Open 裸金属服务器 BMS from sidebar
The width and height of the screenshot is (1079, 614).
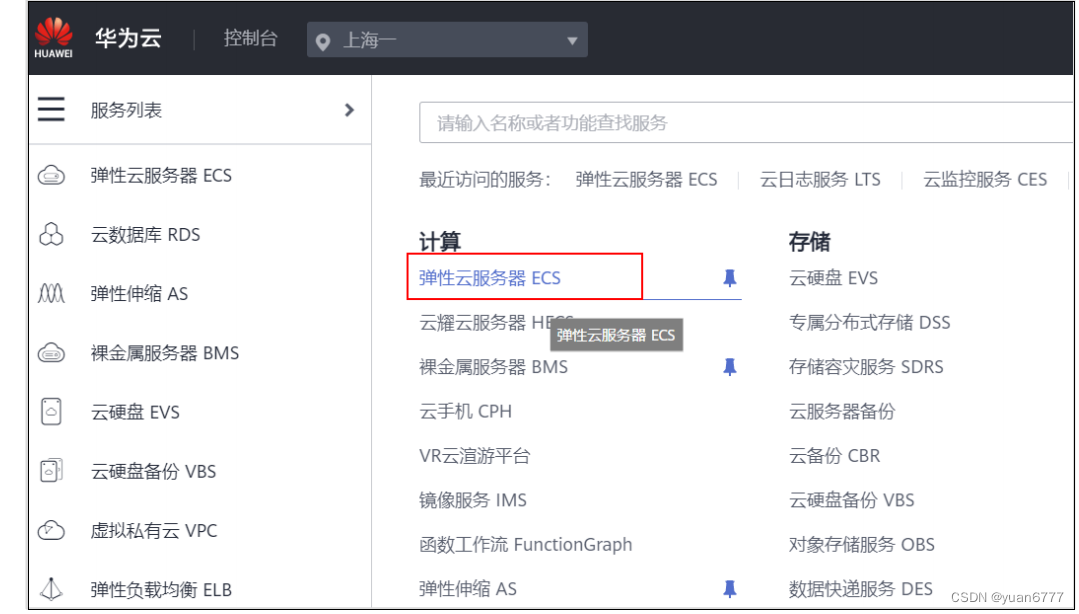164,353
